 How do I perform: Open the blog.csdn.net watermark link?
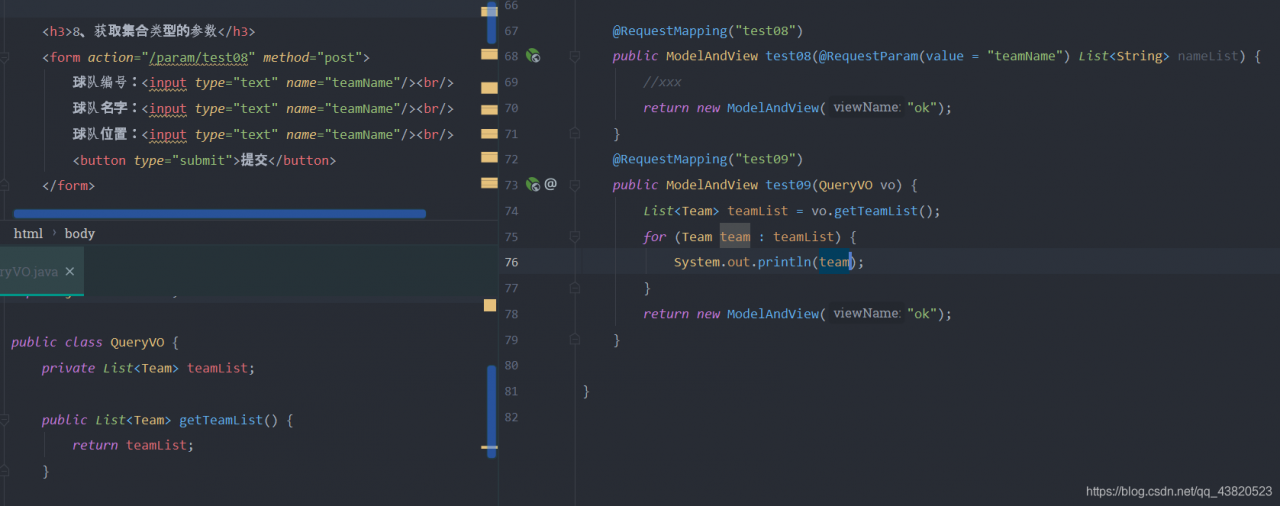pyautogui.click(x=1178, y=492)
